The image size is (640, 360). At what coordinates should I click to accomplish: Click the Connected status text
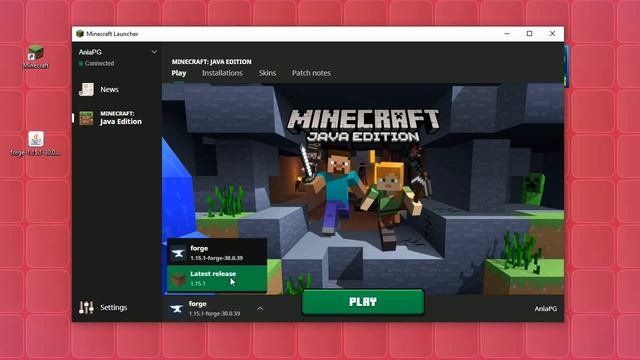click(x=100, y=63)
